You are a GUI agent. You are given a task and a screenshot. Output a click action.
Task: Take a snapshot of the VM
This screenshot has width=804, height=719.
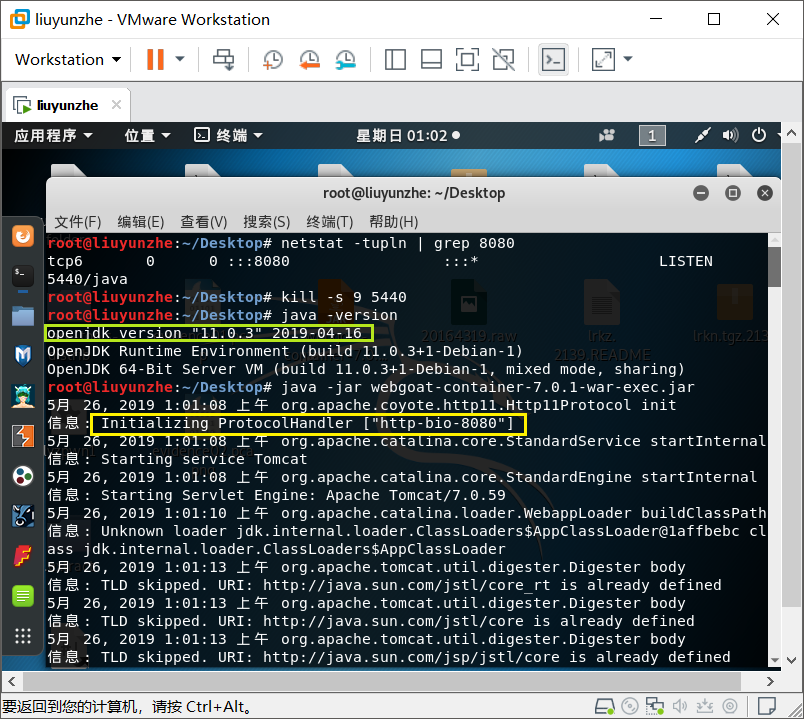(273, 59)
